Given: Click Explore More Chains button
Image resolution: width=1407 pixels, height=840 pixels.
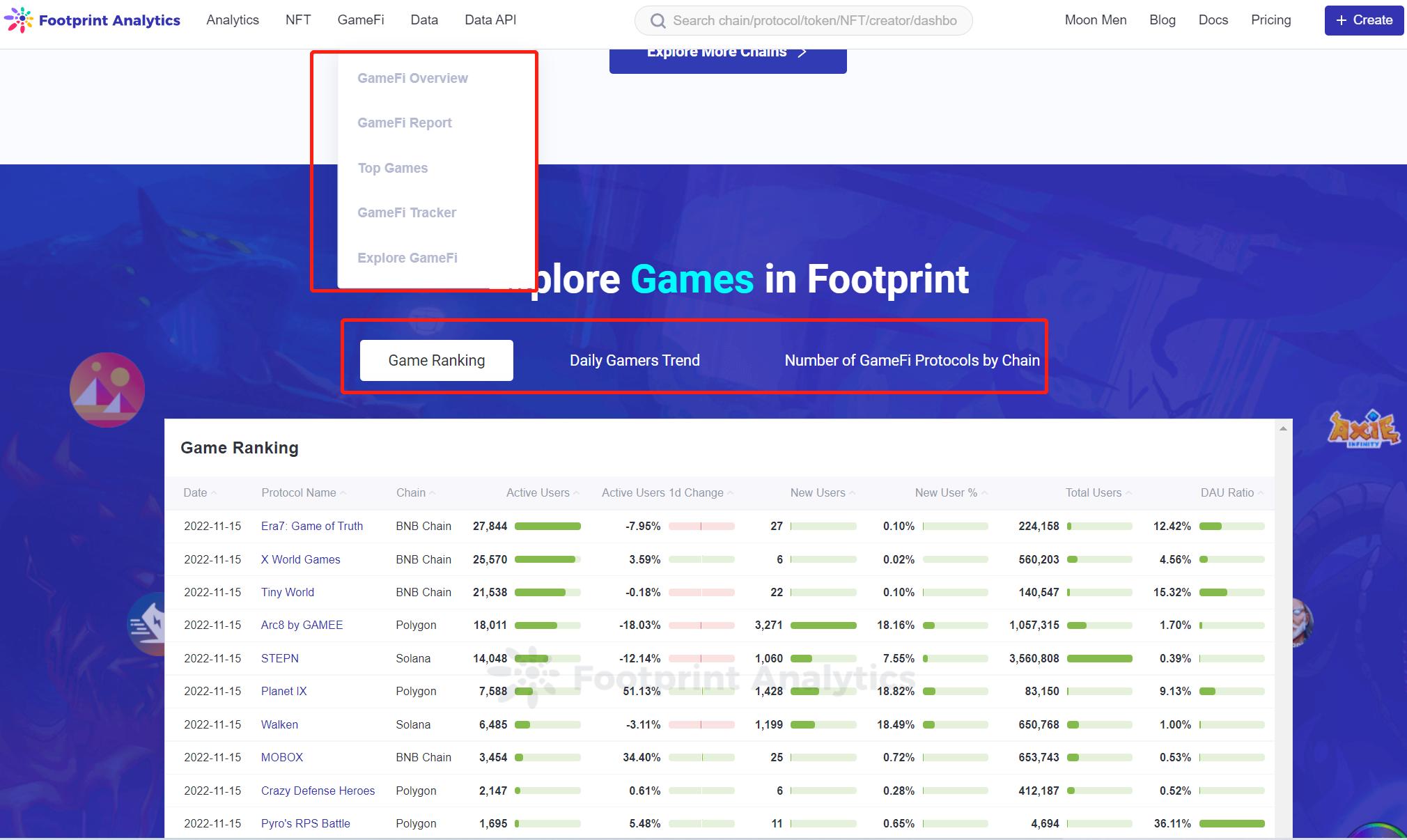Looking at the screenshot, I should 727,53.
